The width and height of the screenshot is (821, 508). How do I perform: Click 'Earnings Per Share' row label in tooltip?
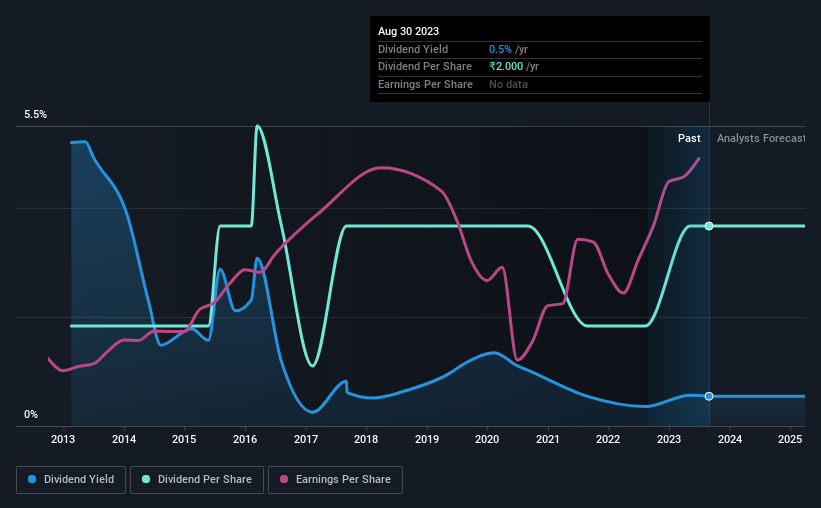point(425,84)
